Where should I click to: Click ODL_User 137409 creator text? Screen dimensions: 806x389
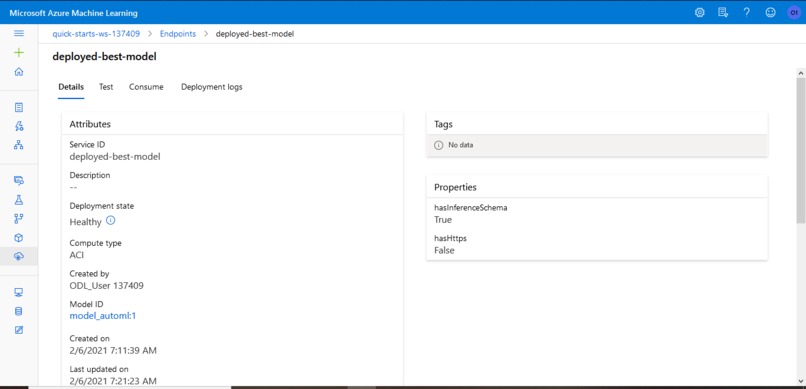click(106, 285)
